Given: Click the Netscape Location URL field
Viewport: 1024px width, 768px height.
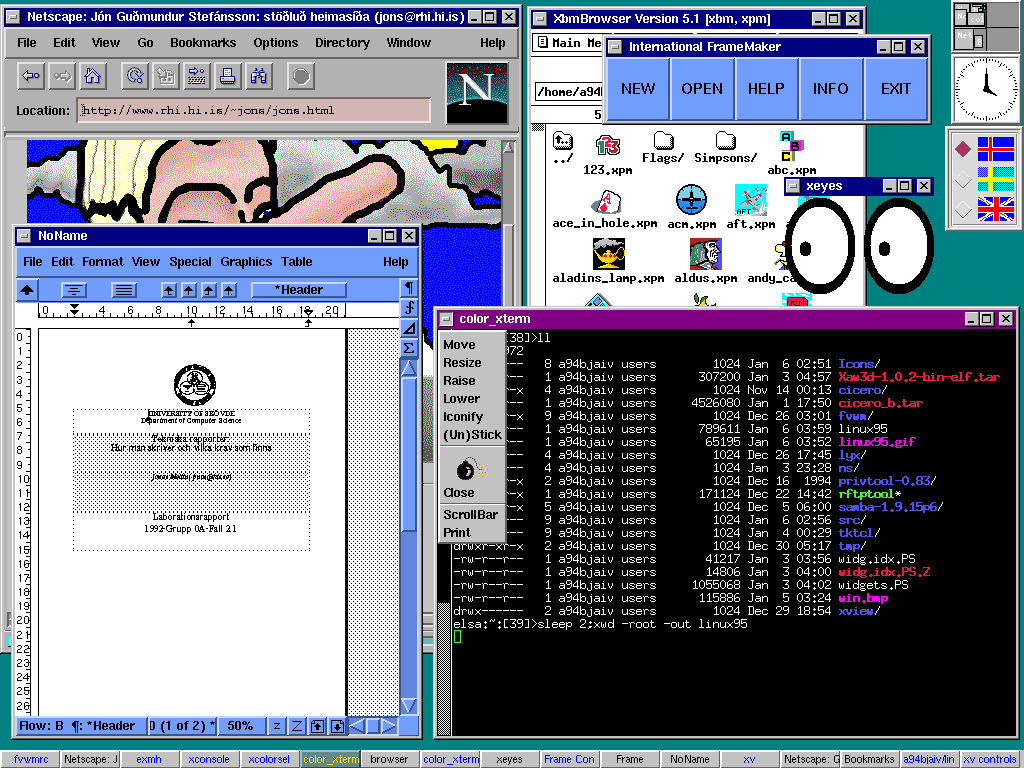Looking at the screenshot, I should click(x=255, y=110).
